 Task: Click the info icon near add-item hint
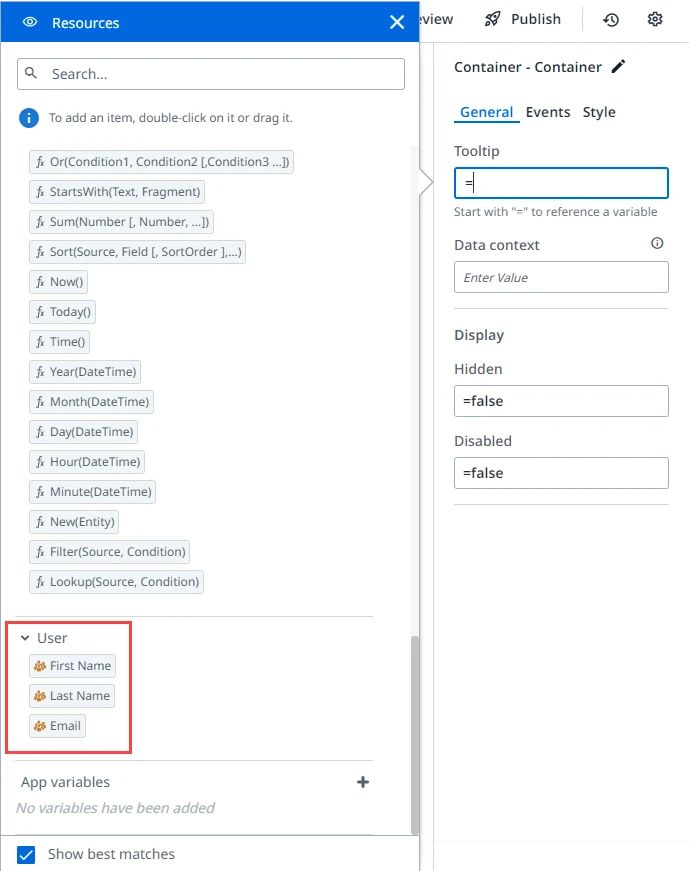[x=29, y=118]
